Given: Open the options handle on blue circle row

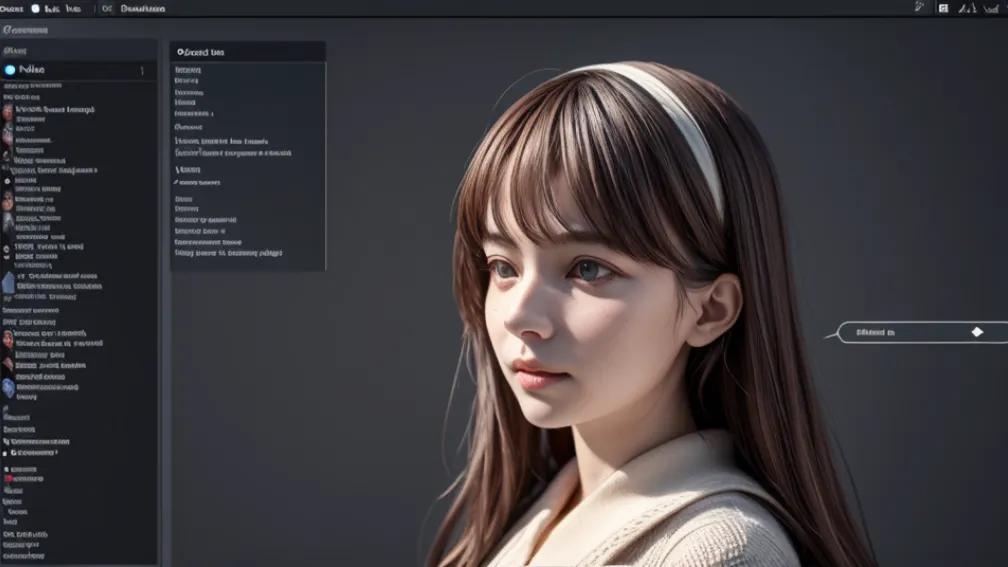Looking at the screenshot, I should tap(142, 71).
